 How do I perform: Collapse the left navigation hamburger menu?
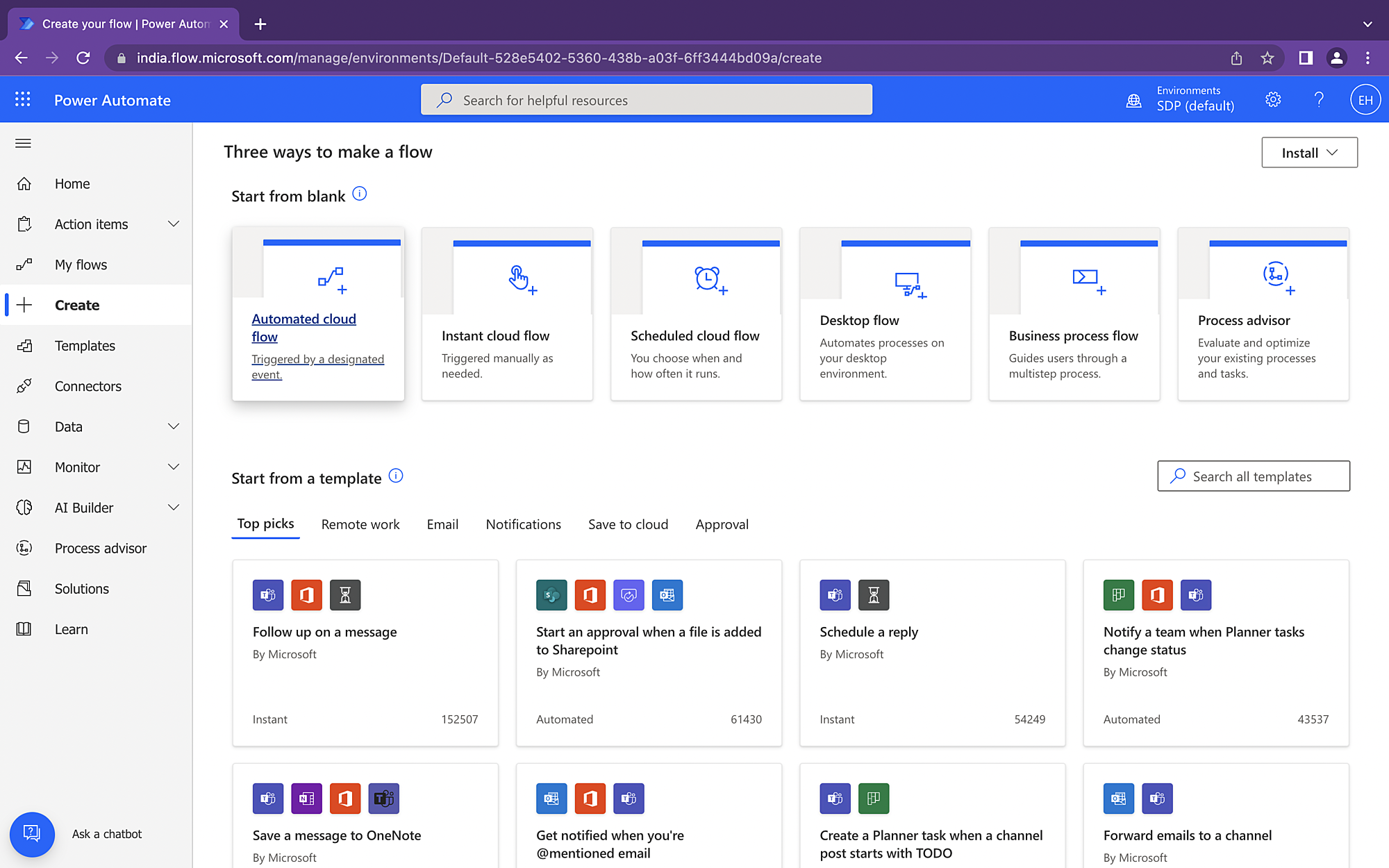(x=24, y=143)
